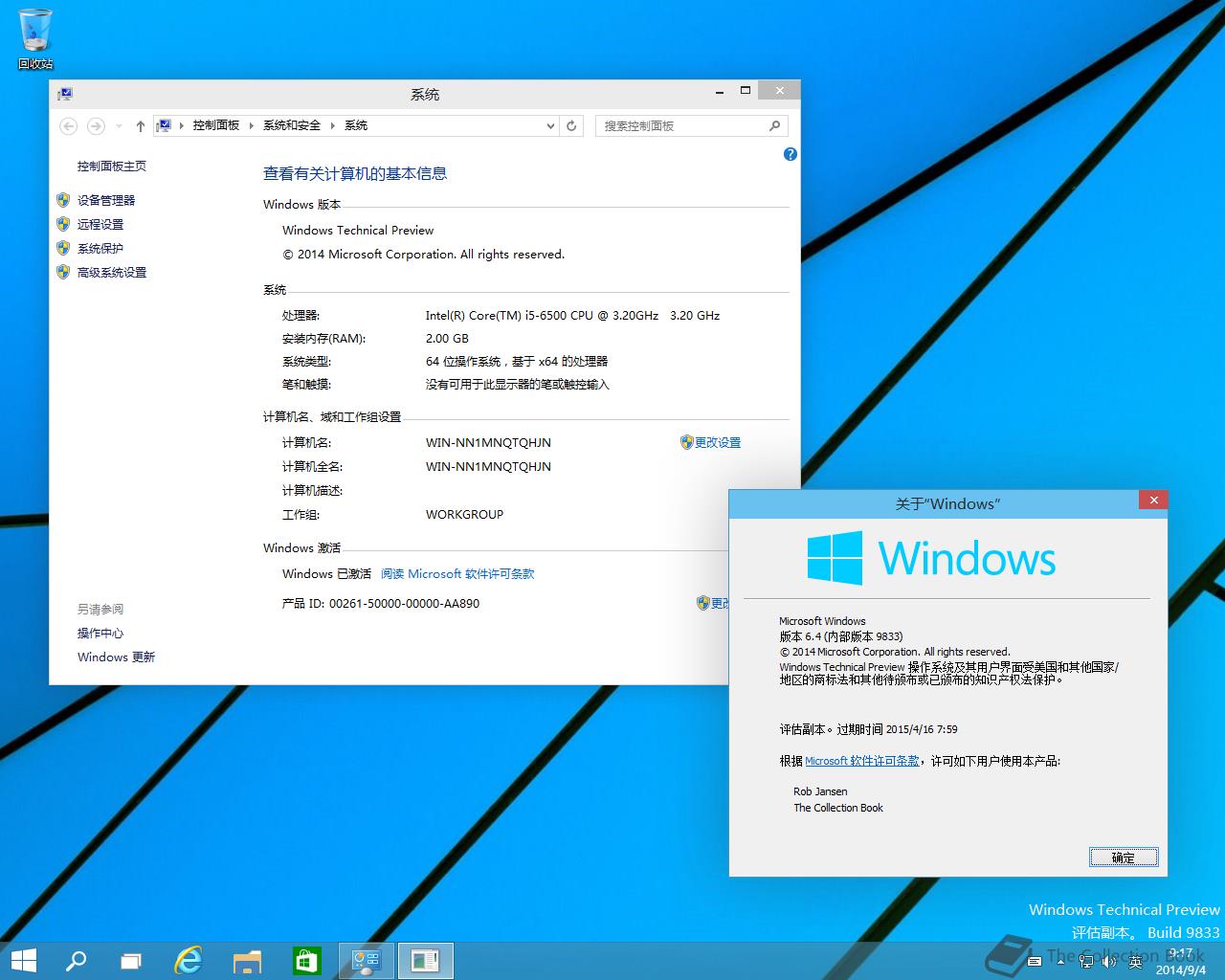
Task: Open 远程设置 in the sidebar
Action: click(100, 224)
